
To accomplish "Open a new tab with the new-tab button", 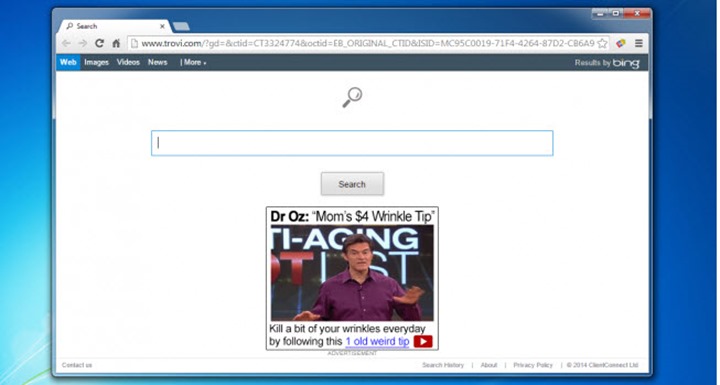I will tap(181, 27).
